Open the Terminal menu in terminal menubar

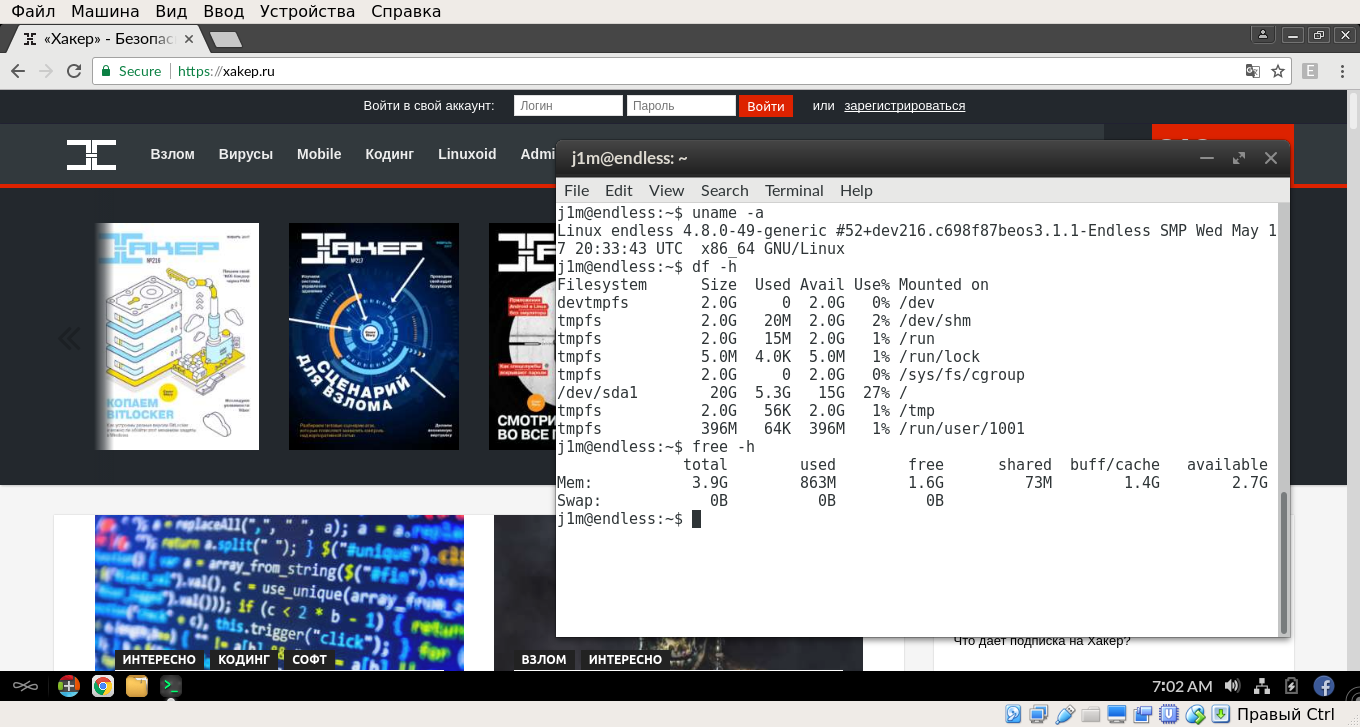coord(794,190)
